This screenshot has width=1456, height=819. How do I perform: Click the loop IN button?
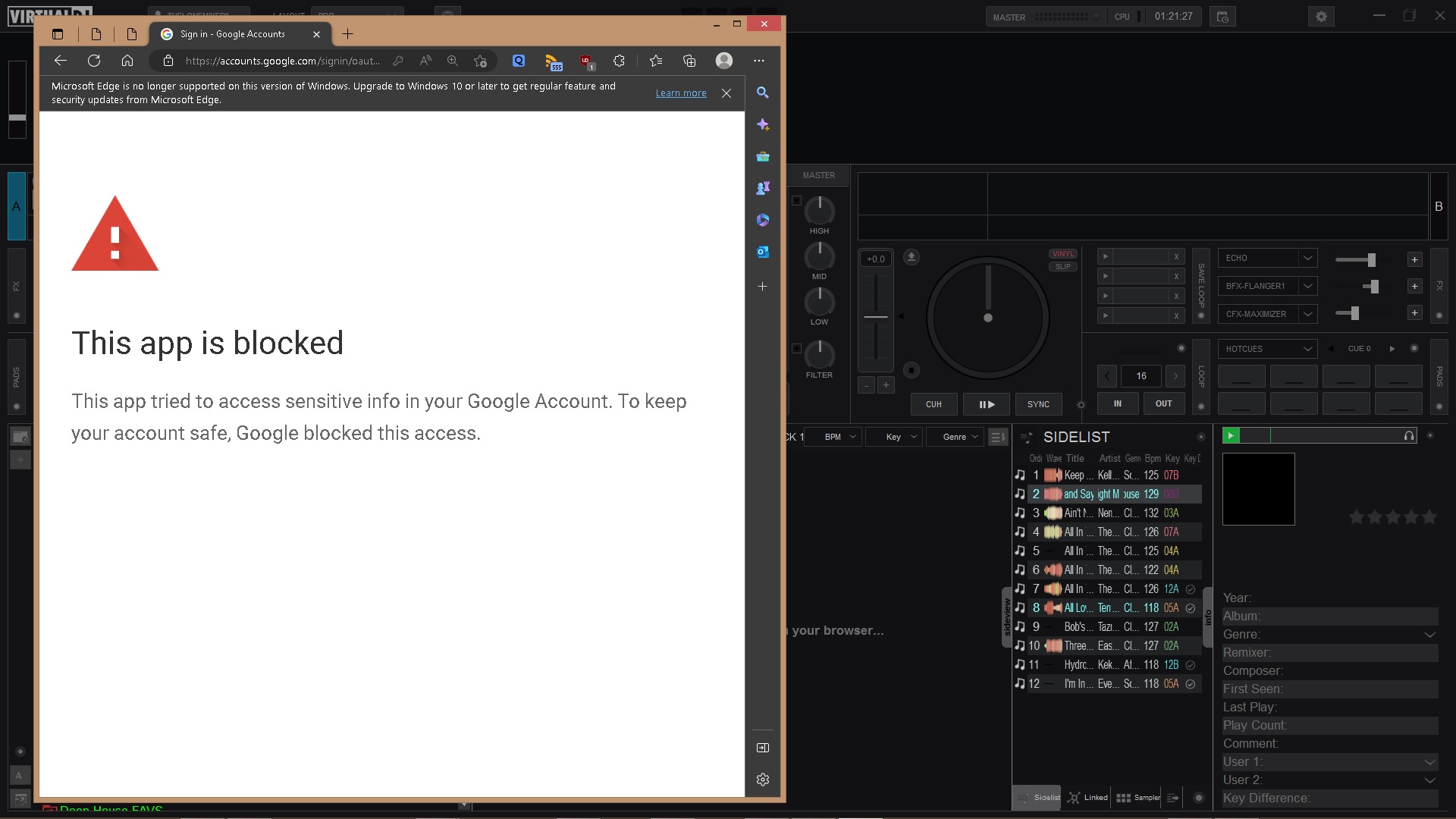[1117, 404]
